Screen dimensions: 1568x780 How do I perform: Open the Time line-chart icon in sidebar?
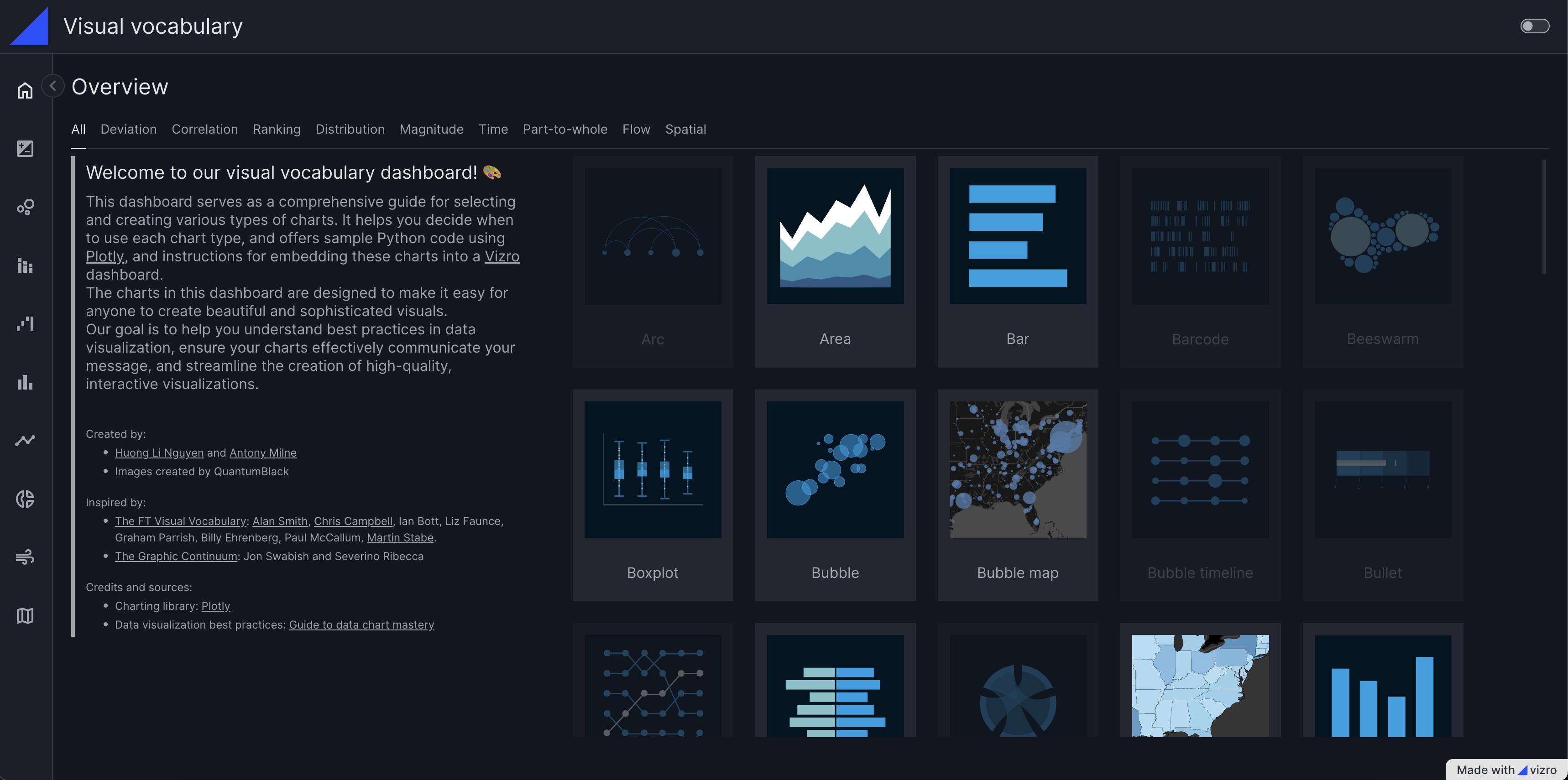point(25,441)
